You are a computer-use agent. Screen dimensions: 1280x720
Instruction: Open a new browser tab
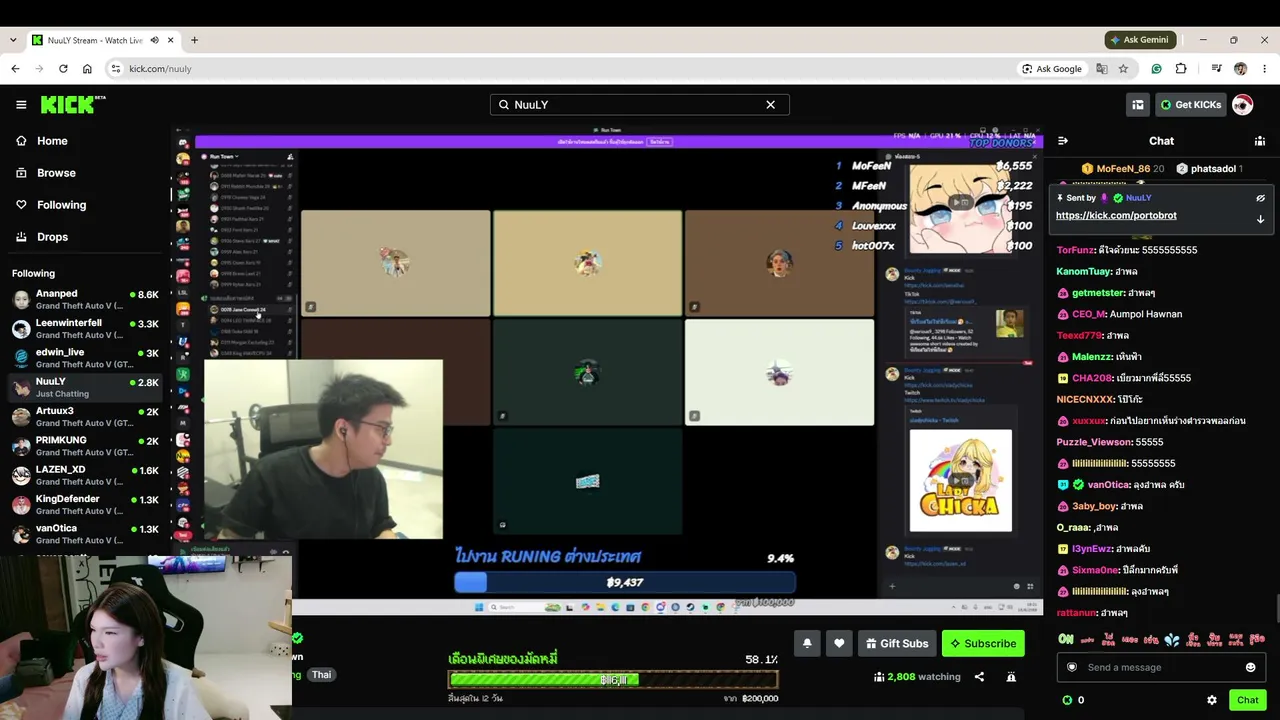pyautogui.click(x=194, y=40)
